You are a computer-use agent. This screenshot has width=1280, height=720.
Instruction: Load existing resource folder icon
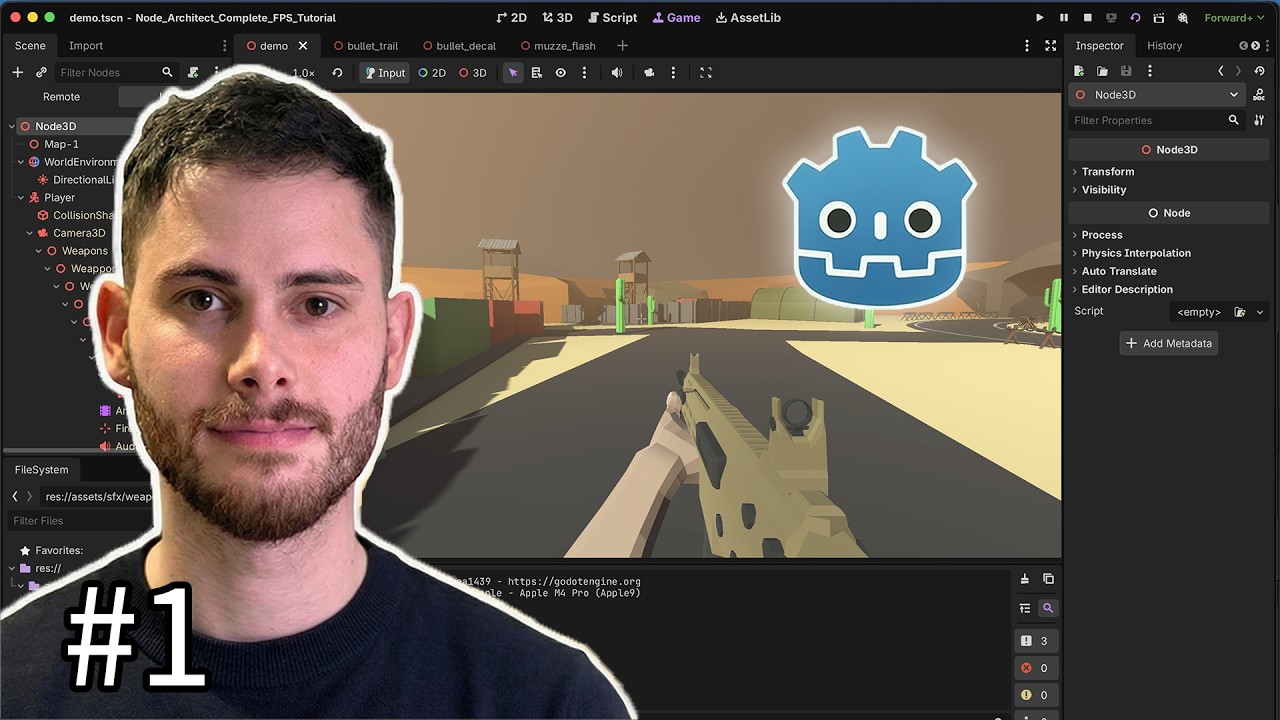[1102, 71]
